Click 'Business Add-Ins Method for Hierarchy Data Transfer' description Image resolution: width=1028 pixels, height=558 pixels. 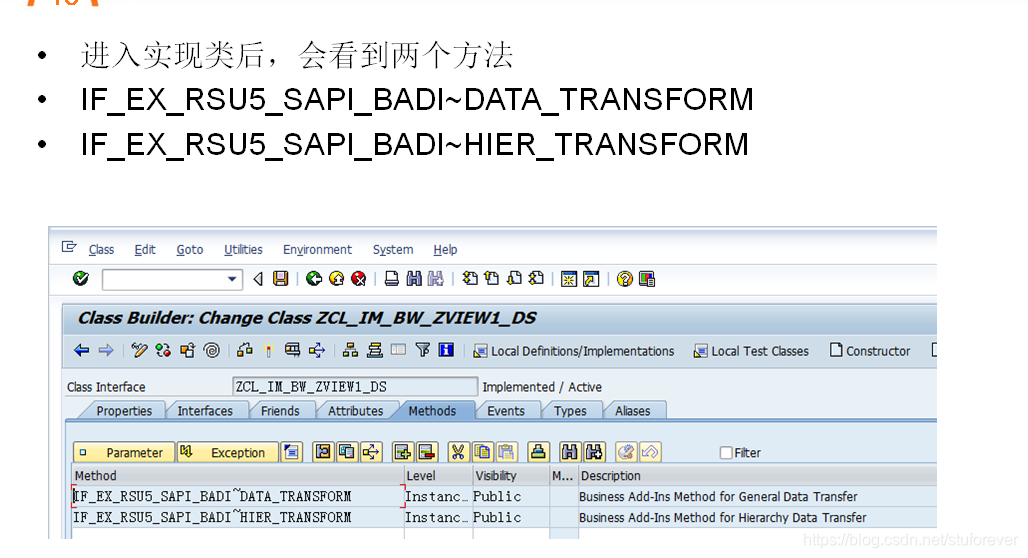[722, 518]
